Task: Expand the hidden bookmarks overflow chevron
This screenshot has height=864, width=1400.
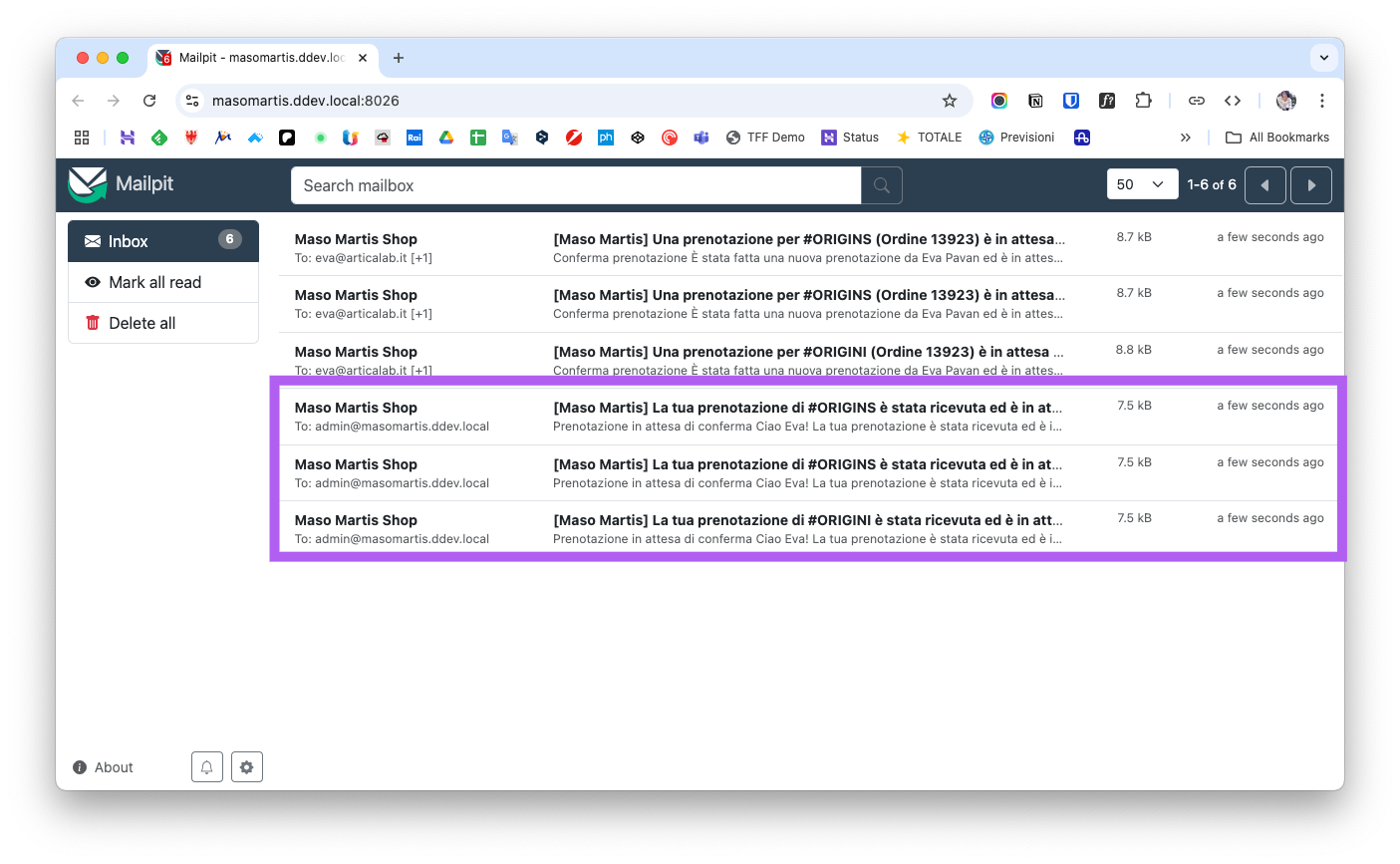Action: click(x=1186, y=138)
